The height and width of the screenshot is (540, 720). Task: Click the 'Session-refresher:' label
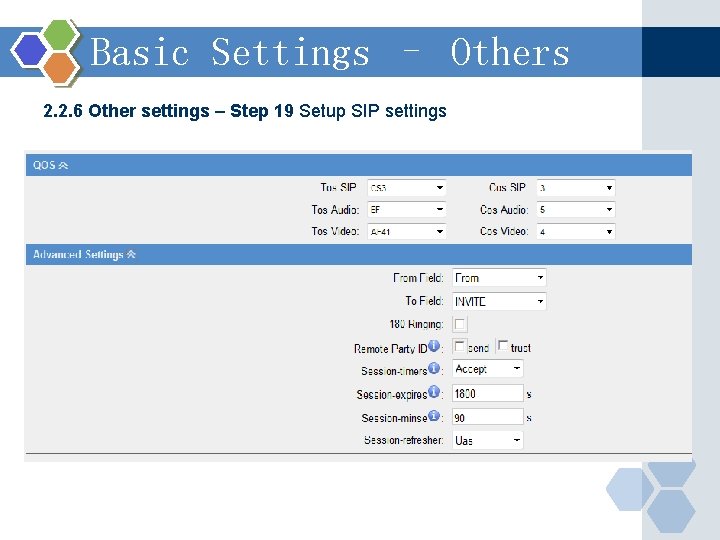(404, 440)
